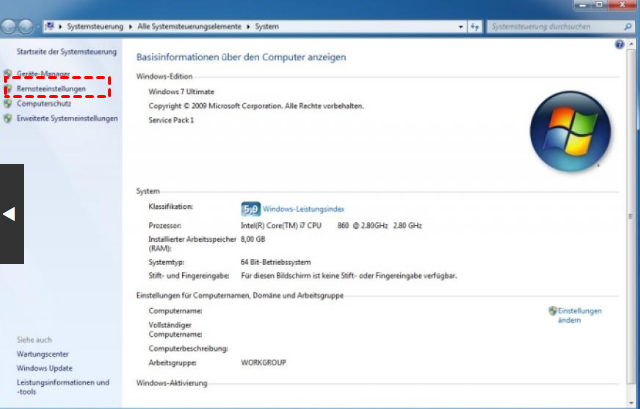Click Einstellungen ändern link
The width and height of the screenshot is (640, 409).
click(580, 316)
